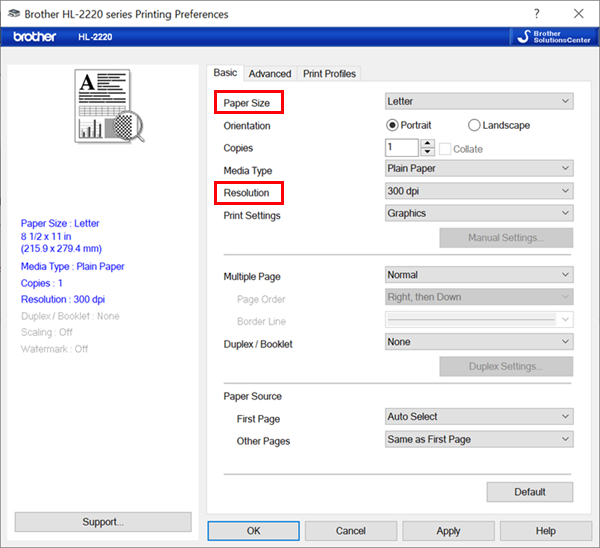Click the HL-2220 model name in the banner
This screenshot has height=548, width=600.
[x=95, y=37]
